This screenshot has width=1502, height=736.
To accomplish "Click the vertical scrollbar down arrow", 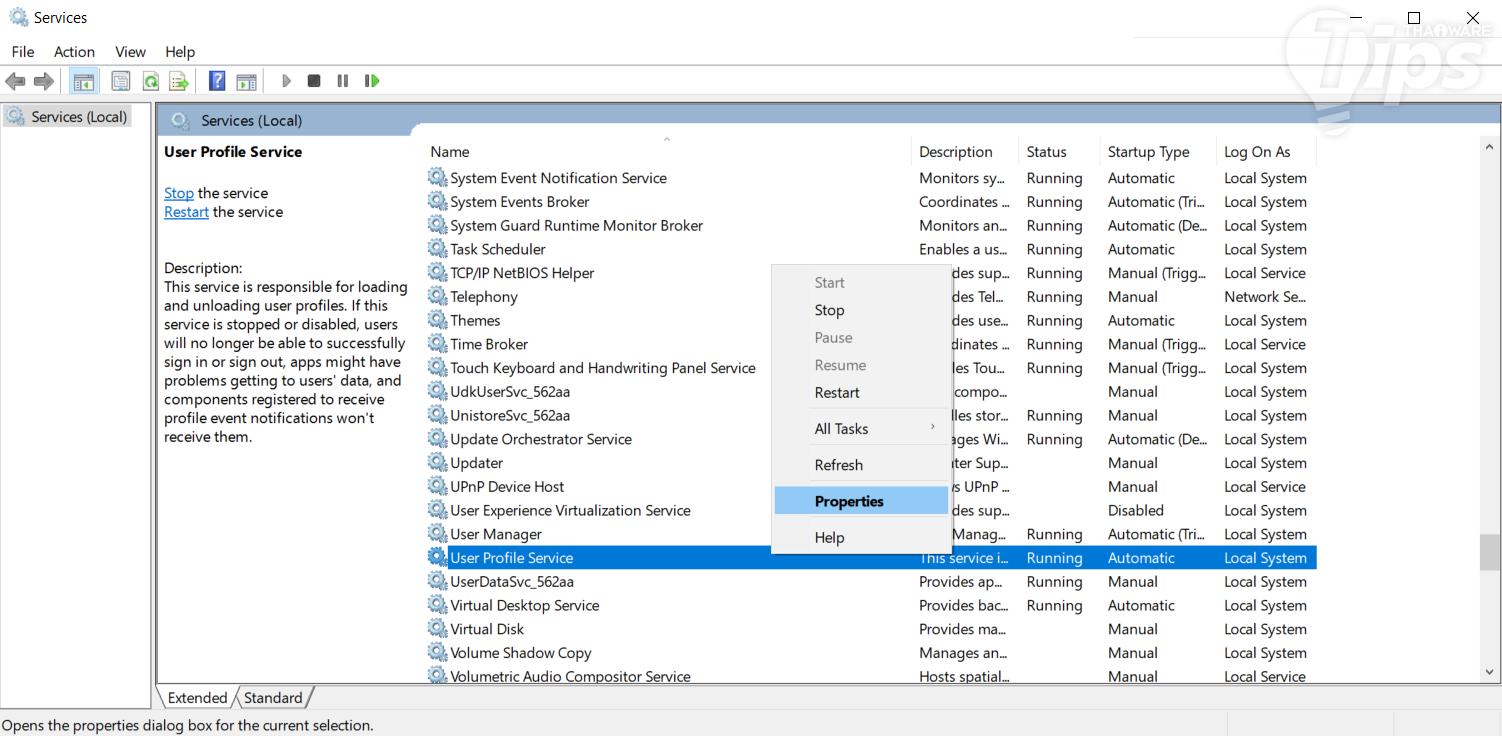I will 1490,673.
